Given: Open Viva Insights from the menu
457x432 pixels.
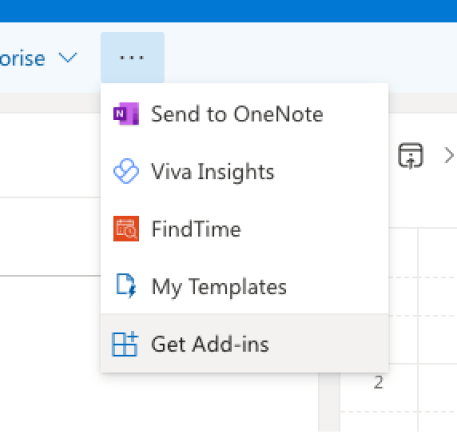Looking at the screenshot, I should (x=245, y=171).
